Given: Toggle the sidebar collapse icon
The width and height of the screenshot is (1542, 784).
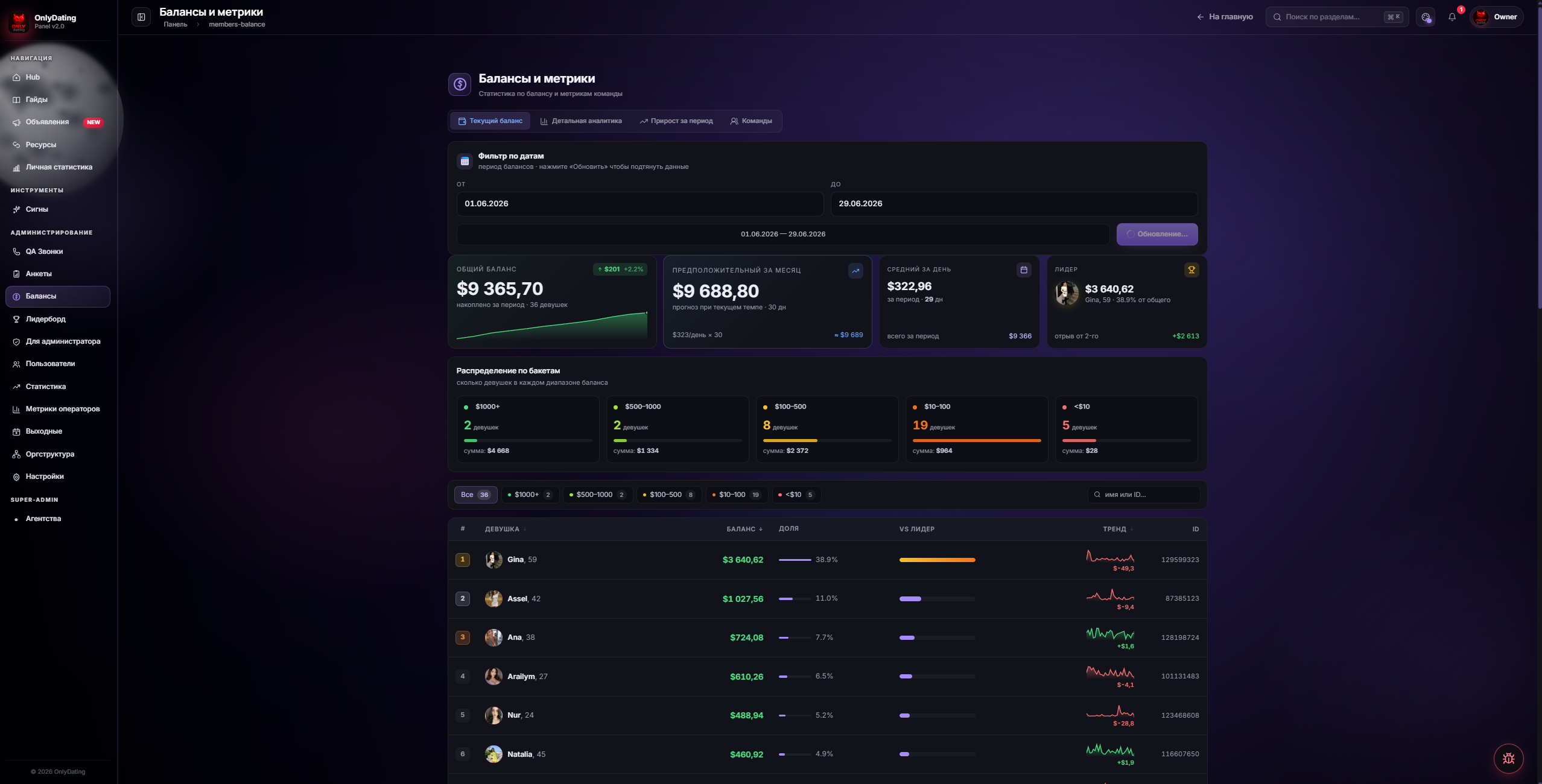Looking at the screenshot, I should click(141, 17).
